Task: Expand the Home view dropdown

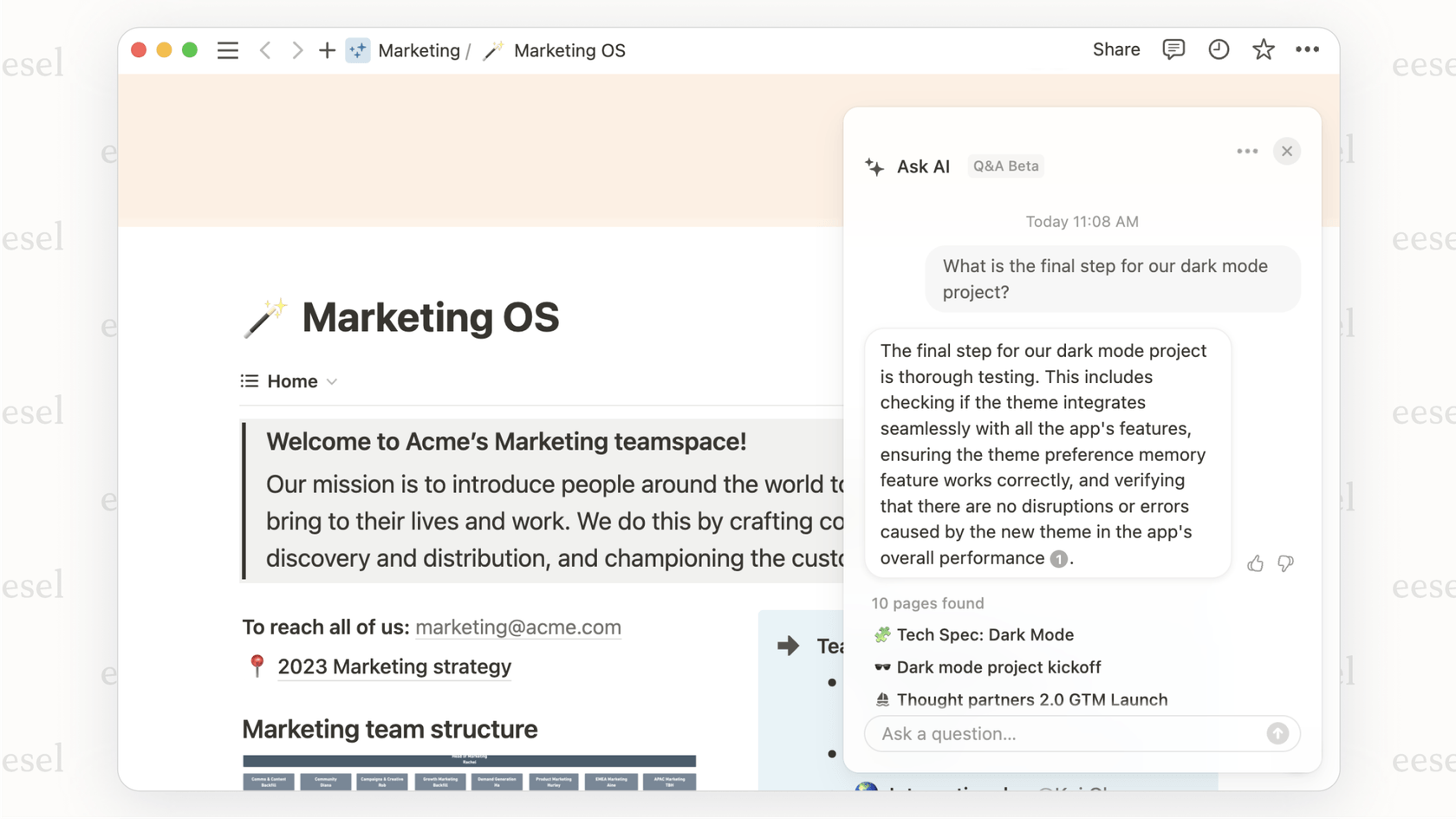Action: coord(332,381)
